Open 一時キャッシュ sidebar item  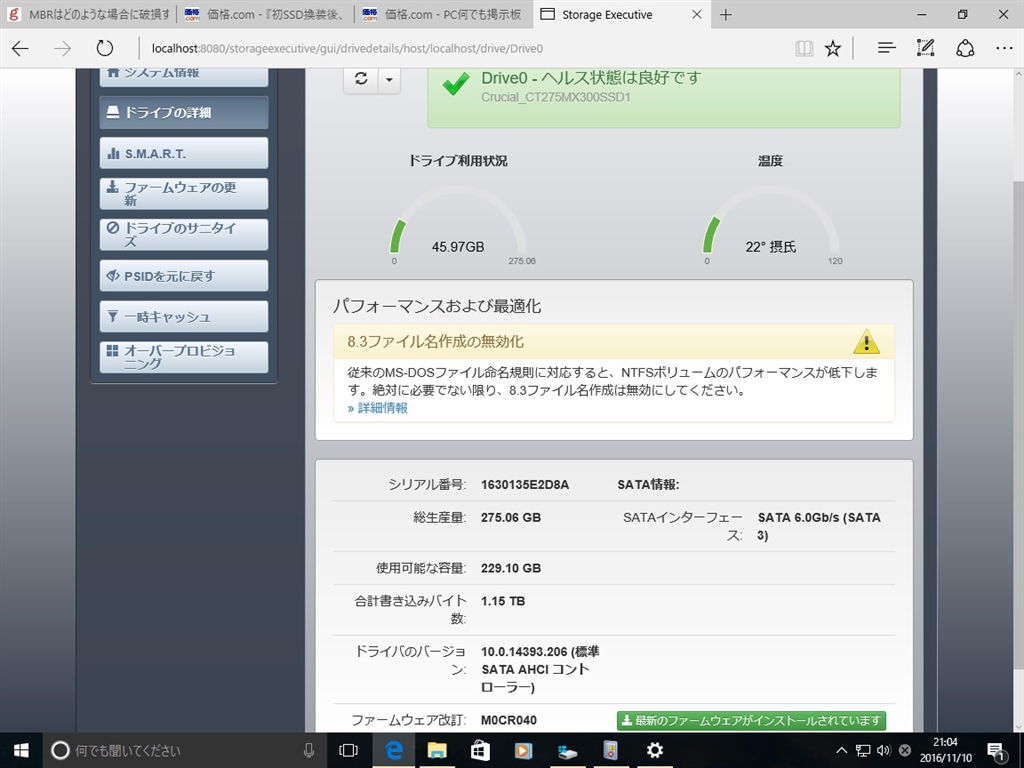(x=184, y=317)
